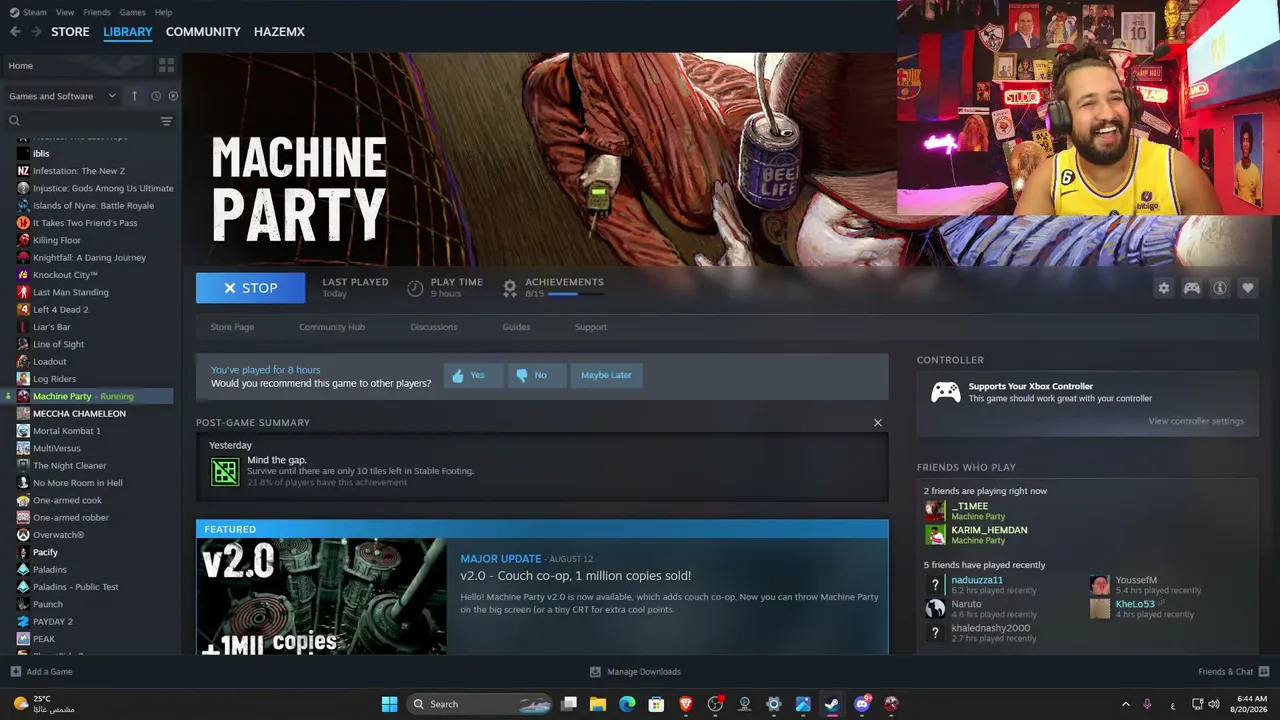Click the library sort-order arrow icon
The height and width of the screenshot is (720, 1280).
pyautogui.click(x=135, y=96)
